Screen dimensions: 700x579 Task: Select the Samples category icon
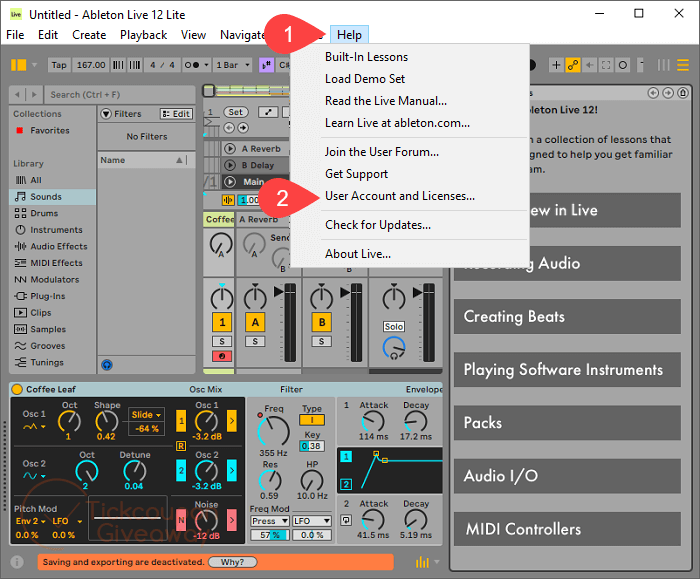click(x=21, y=329)
